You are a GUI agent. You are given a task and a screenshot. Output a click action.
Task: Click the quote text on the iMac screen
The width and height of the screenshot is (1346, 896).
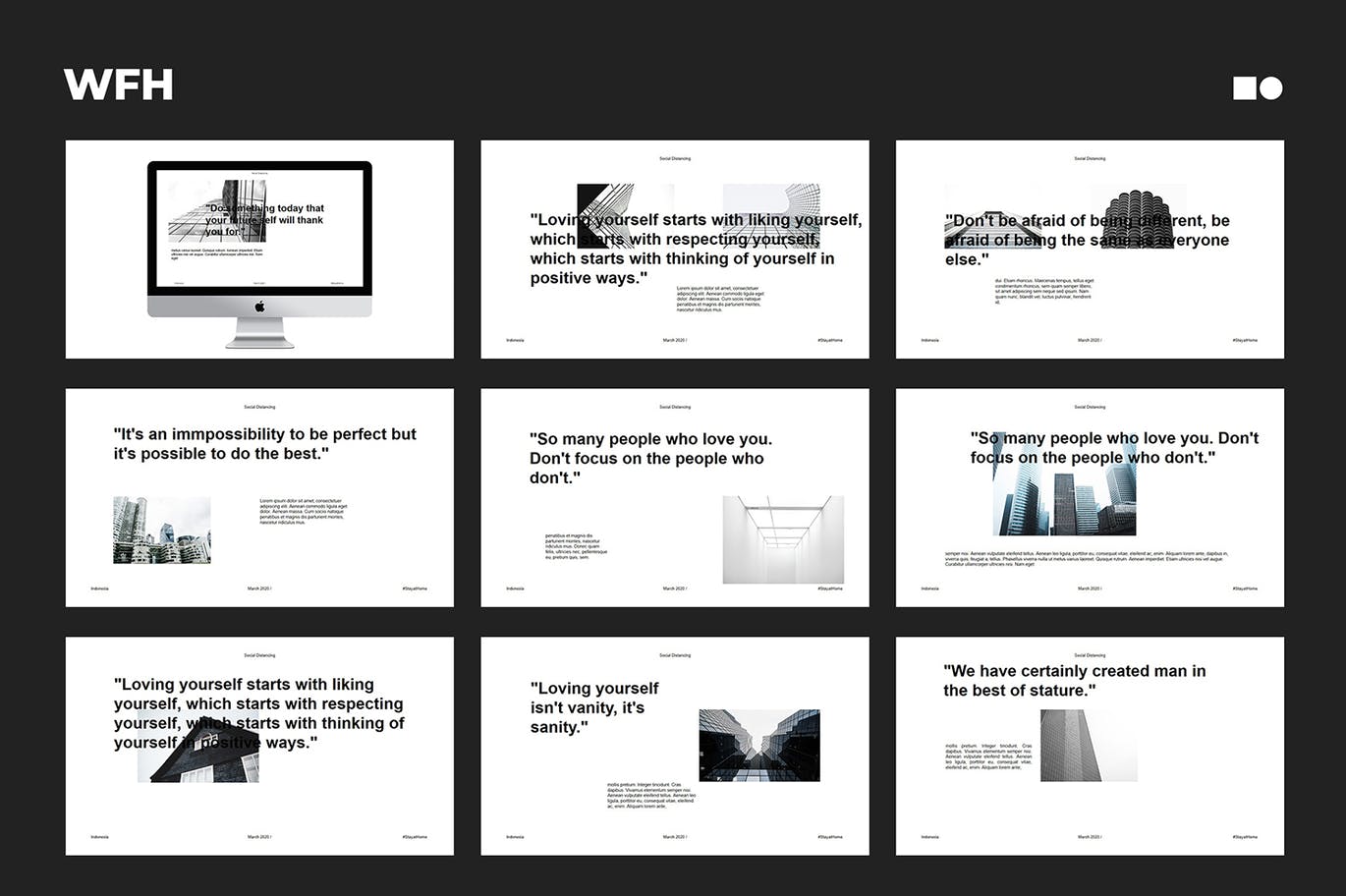263,220
